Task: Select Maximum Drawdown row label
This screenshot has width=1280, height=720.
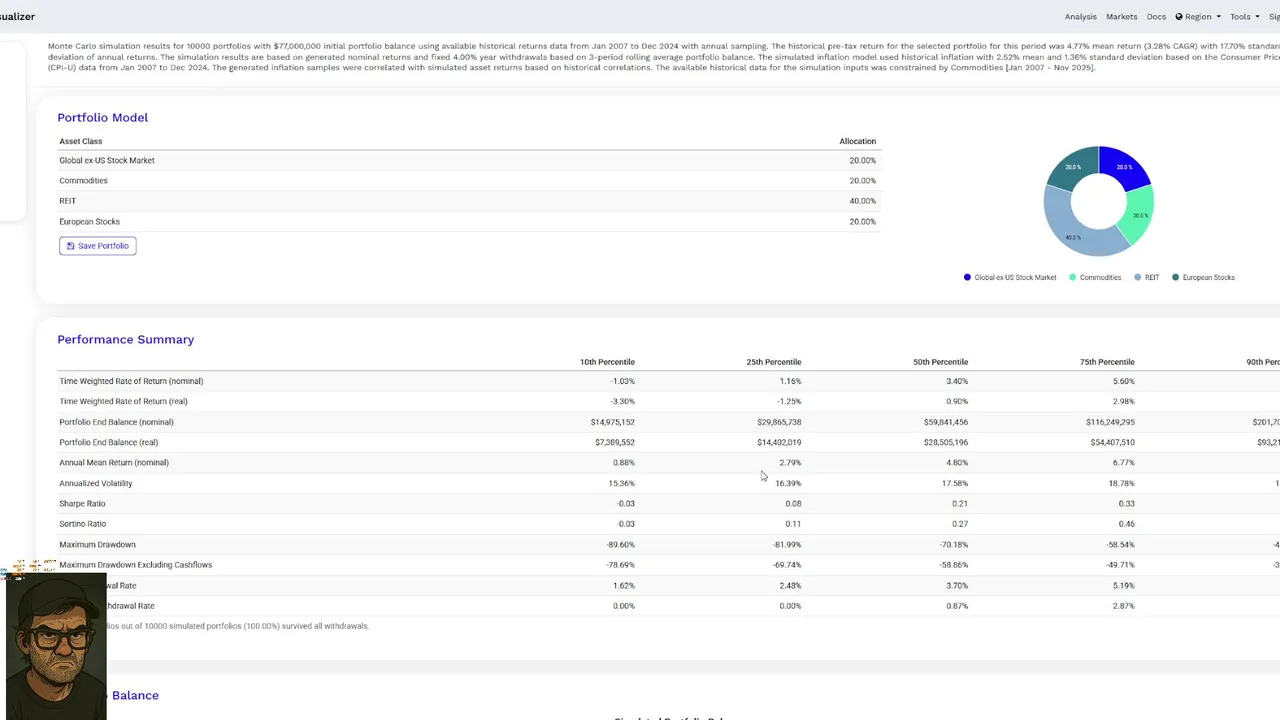Action: coord(97,545)
